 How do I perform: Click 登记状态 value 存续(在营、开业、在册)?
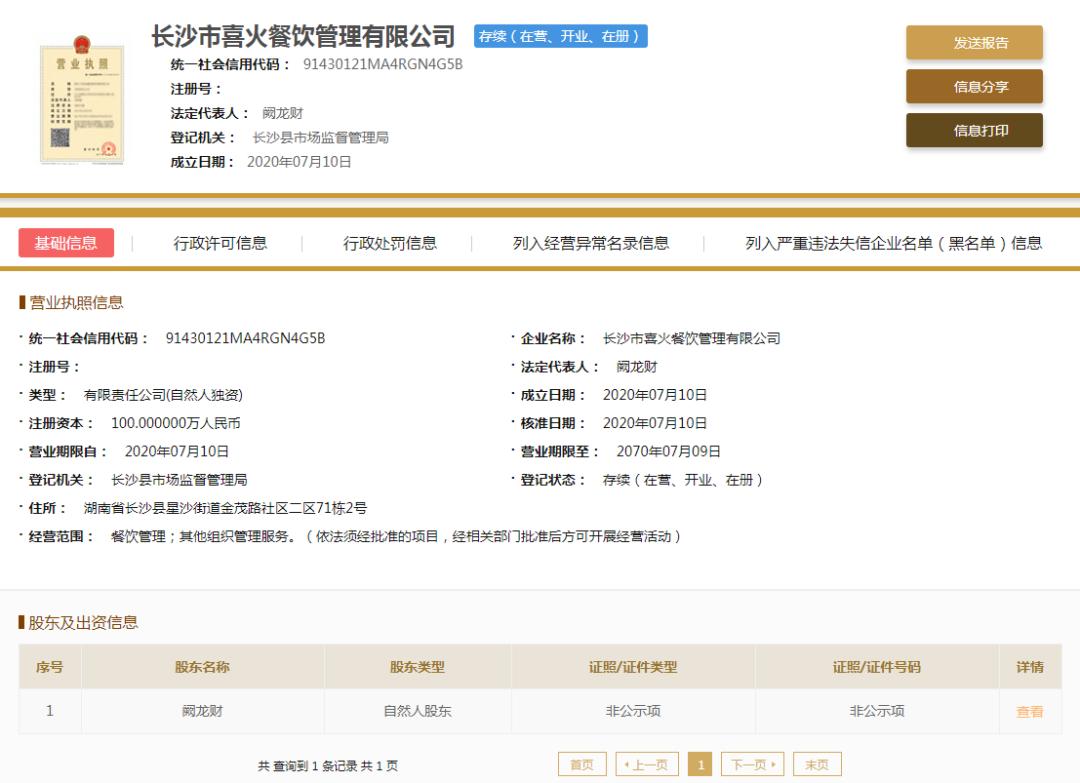[x=683, y=480]
